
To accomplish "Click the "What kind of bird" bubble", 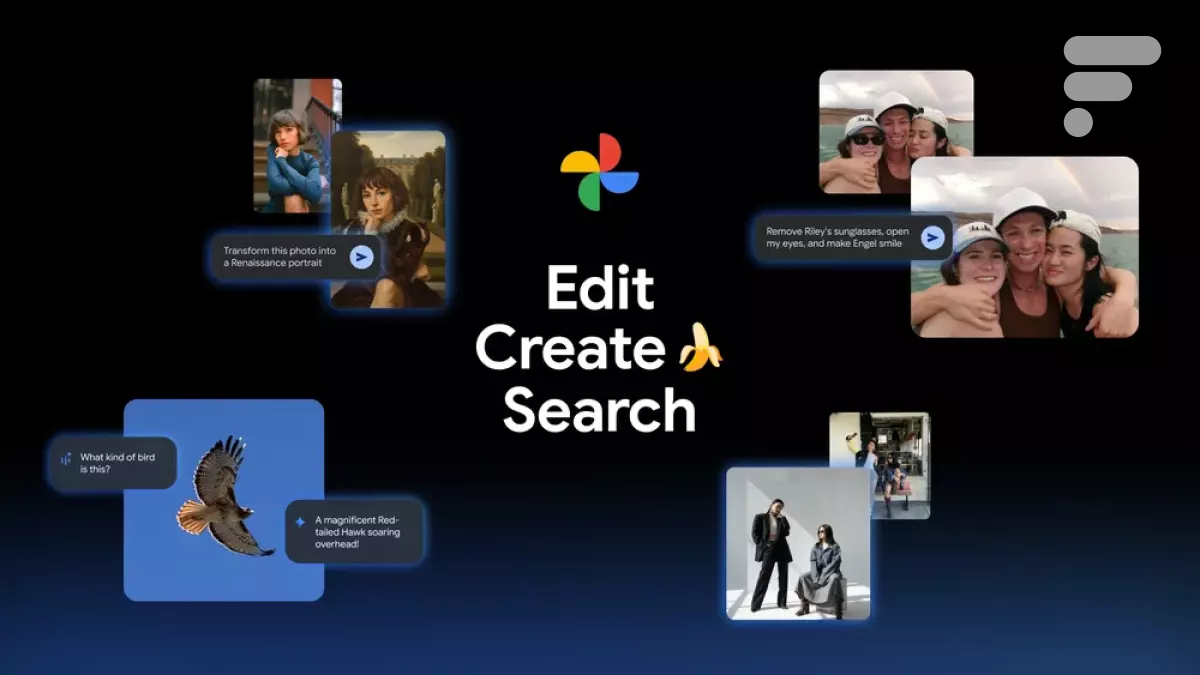I will coord(112,463).
